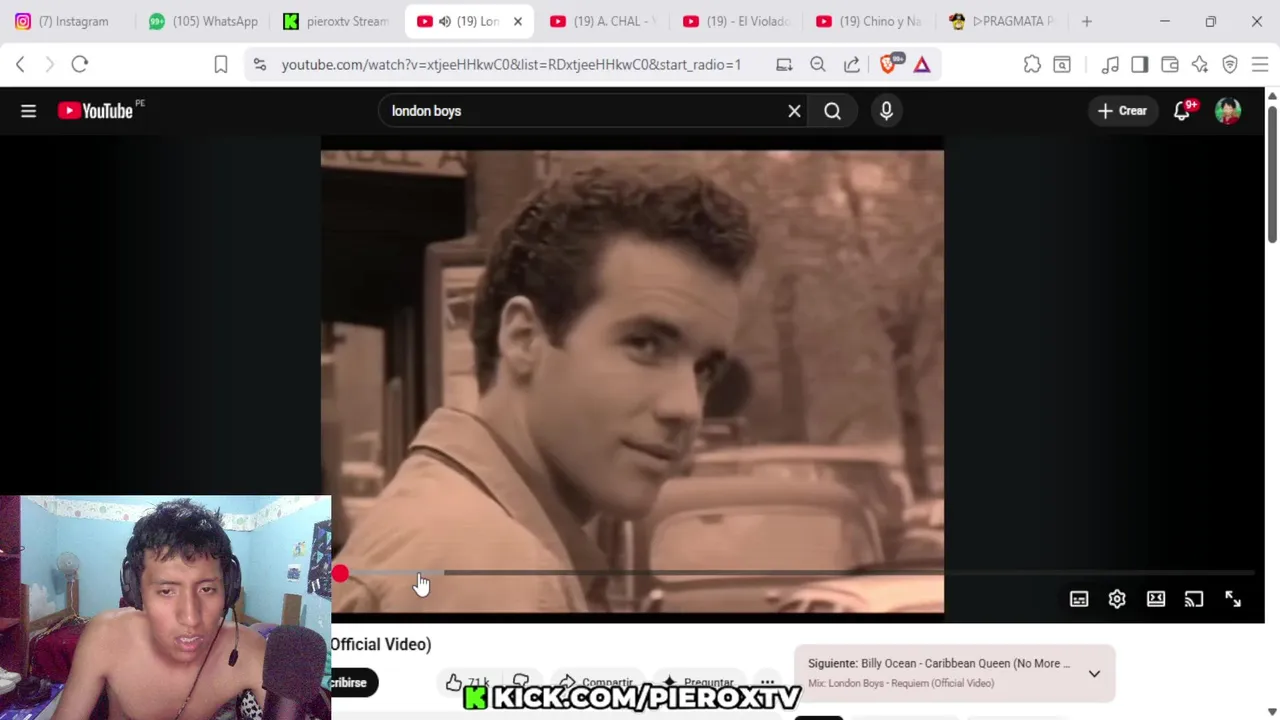The height and width of the screenshot is (720, 1280).
Task: Start voice search with the microphone icon
Action: pyautogui.click(x=886, y=111)
